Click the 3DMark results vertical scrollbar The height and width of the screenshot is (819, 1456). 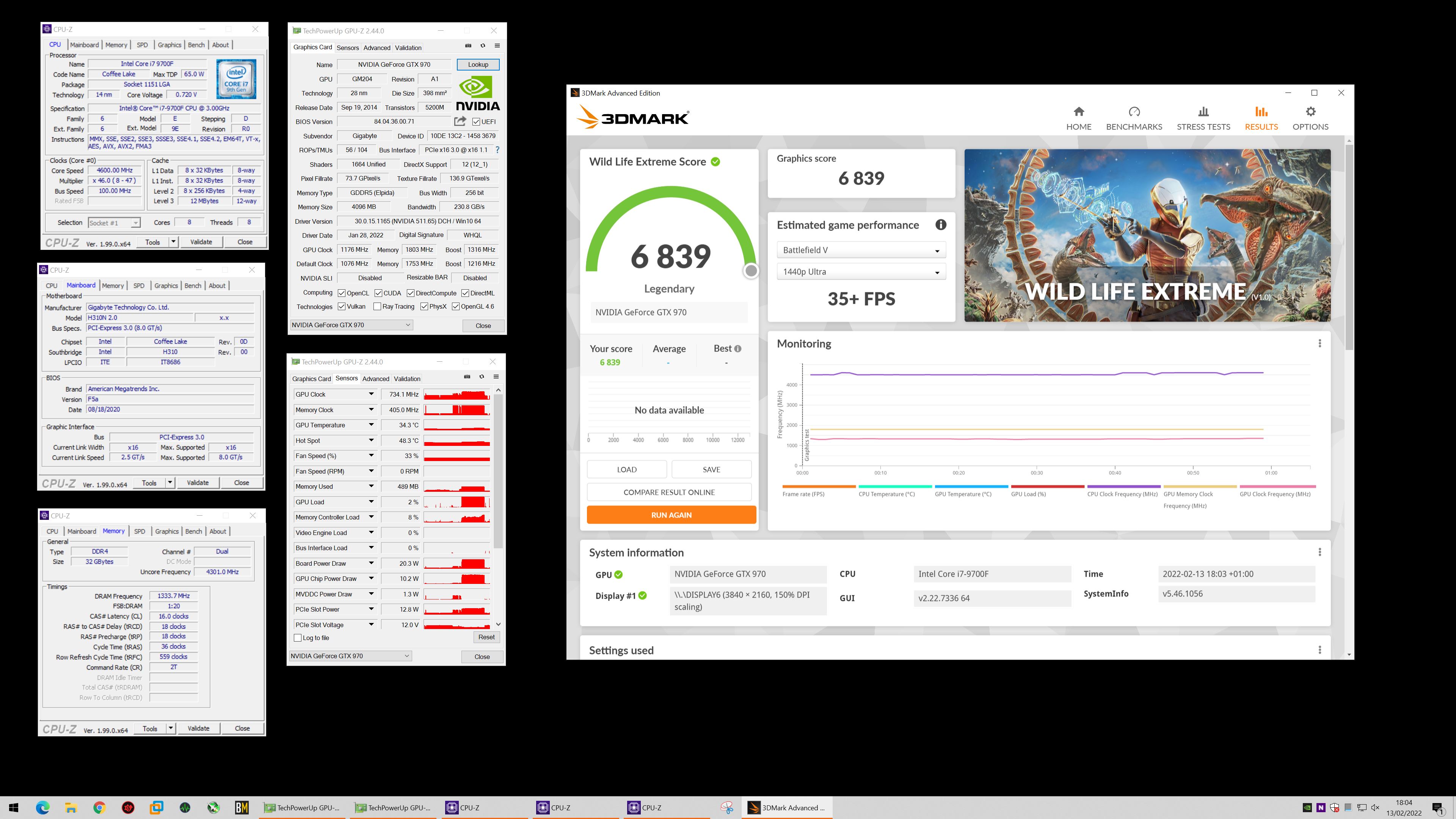(1349, 247)
